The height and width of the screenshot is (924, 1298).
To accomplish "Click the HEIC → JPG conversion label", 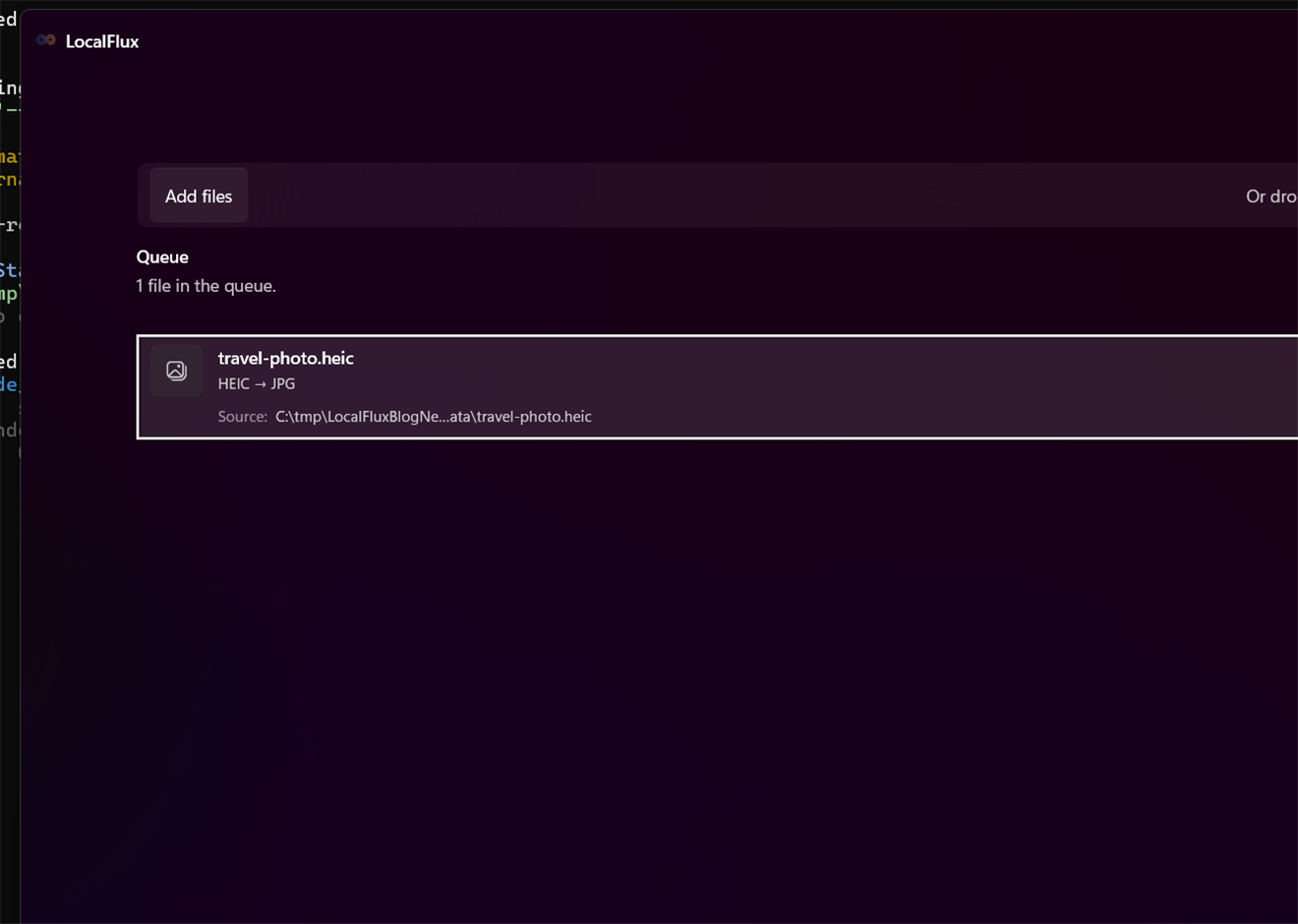I will pyautogui.click(x=257, y=384).
